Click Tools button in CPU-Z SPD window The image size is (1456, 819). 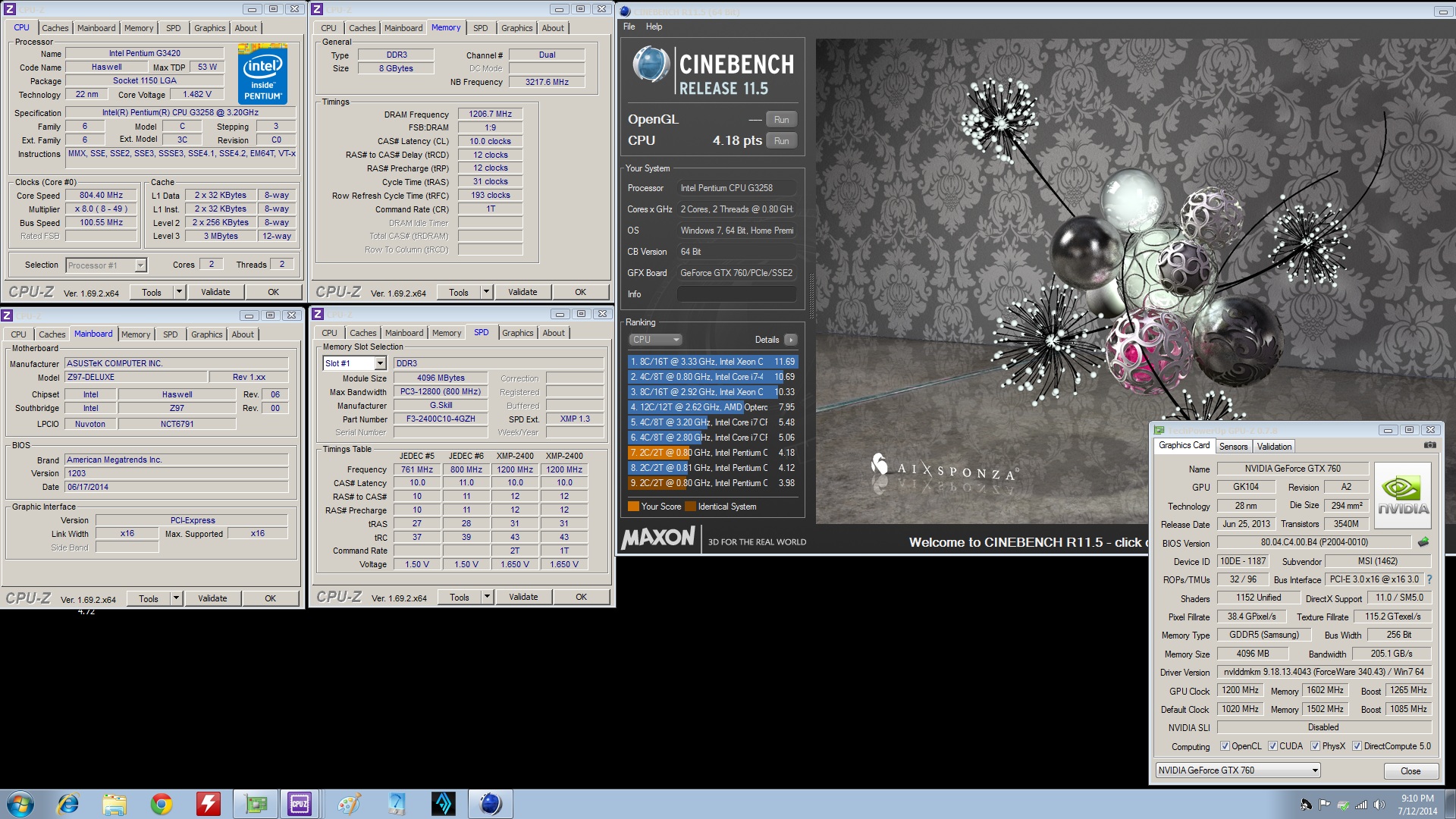click(x=460, y=597)
